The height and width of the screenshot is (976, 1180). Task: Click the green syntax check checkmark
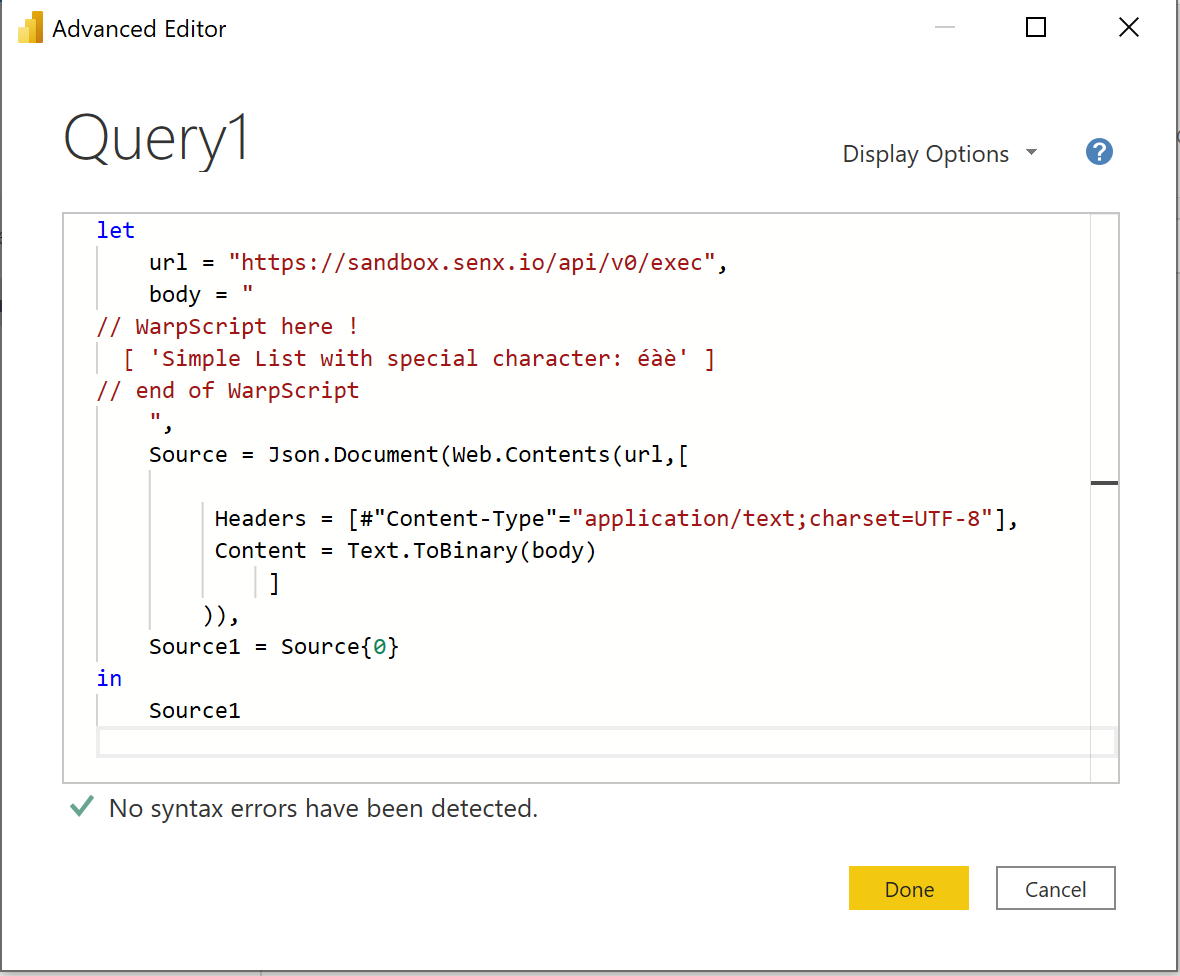[80, 806]
